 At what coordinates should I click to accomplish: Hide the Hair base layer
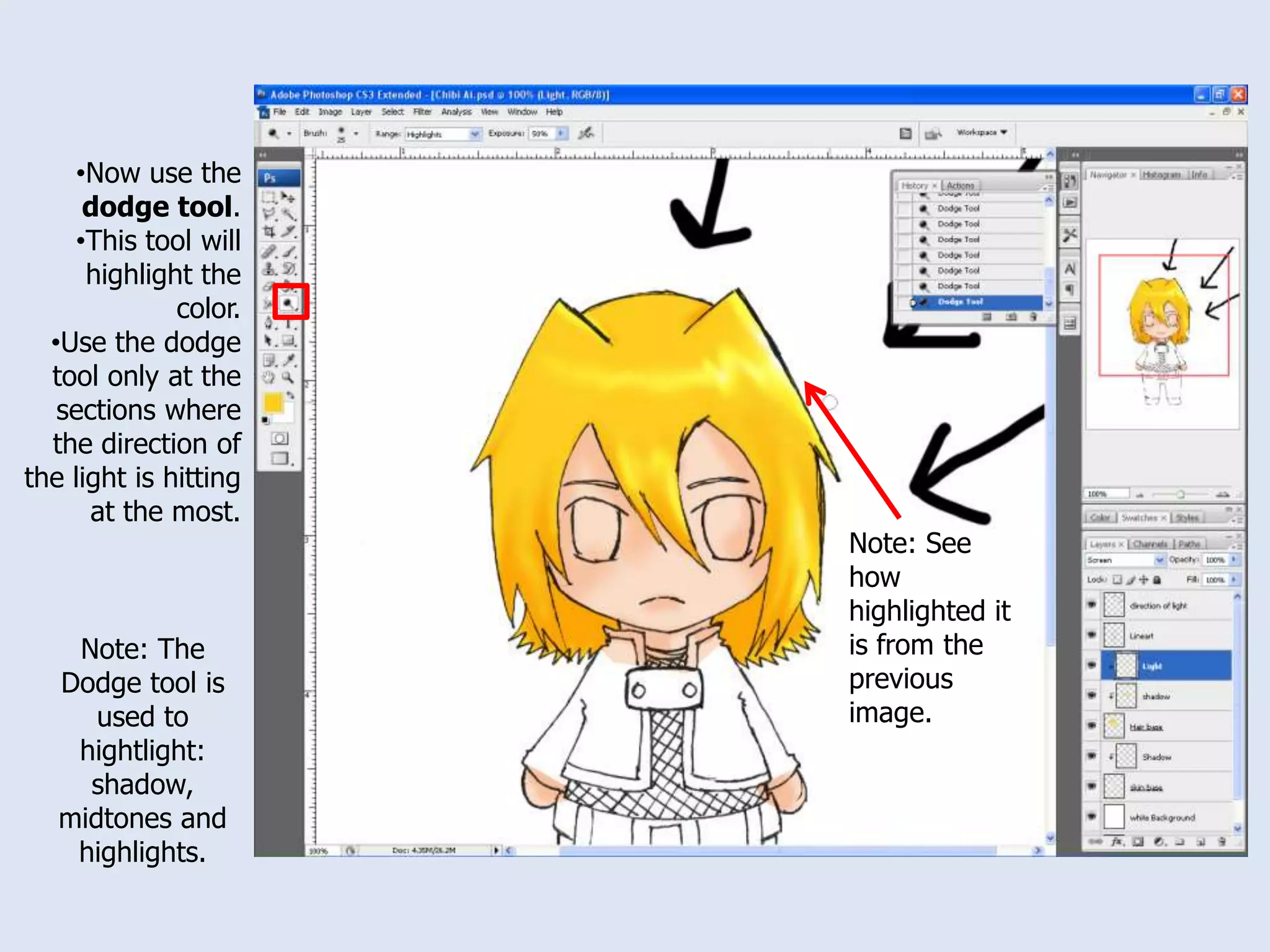click(x=1092, y=726)
